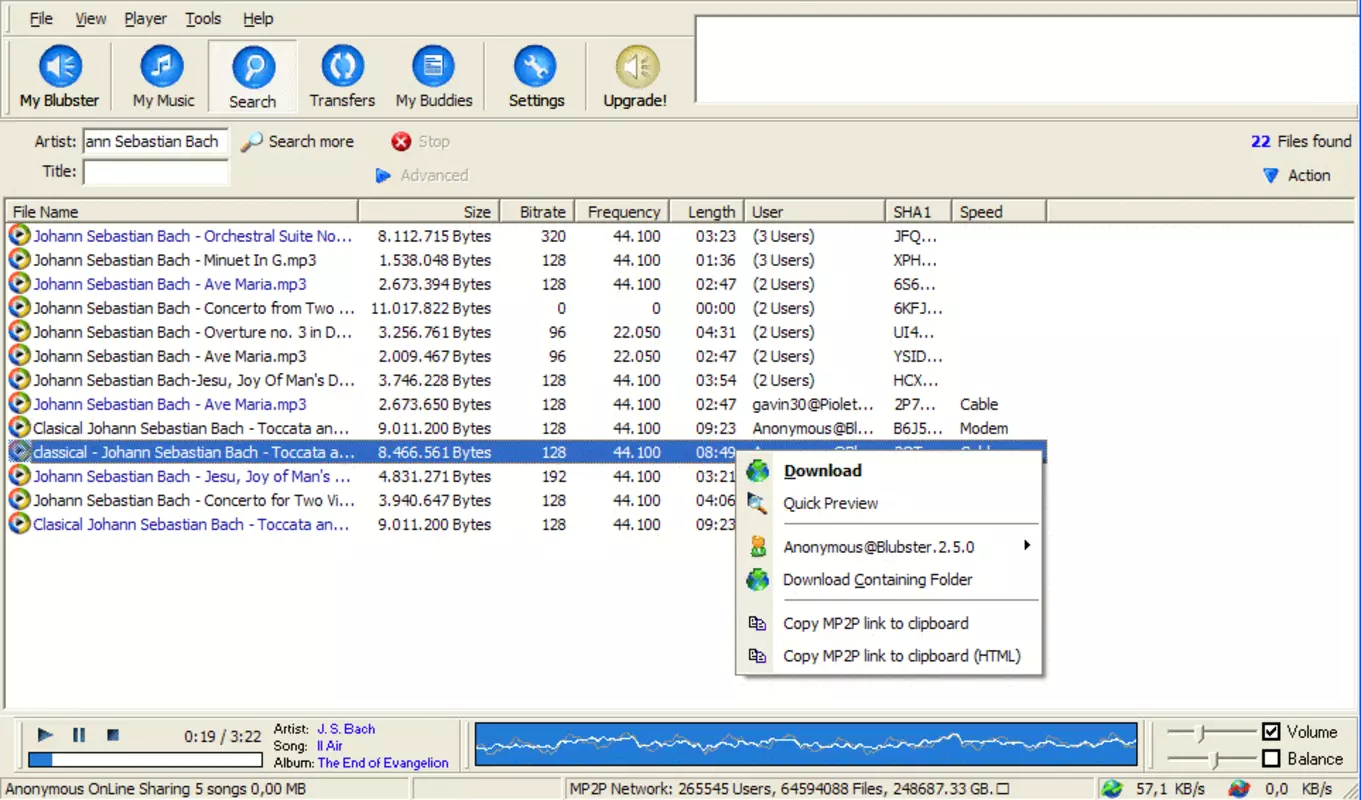Expand the Anonymous@Blubster.2.5.0 submenu
This screenshot has height=800, width=1361.
pos(890,547)
